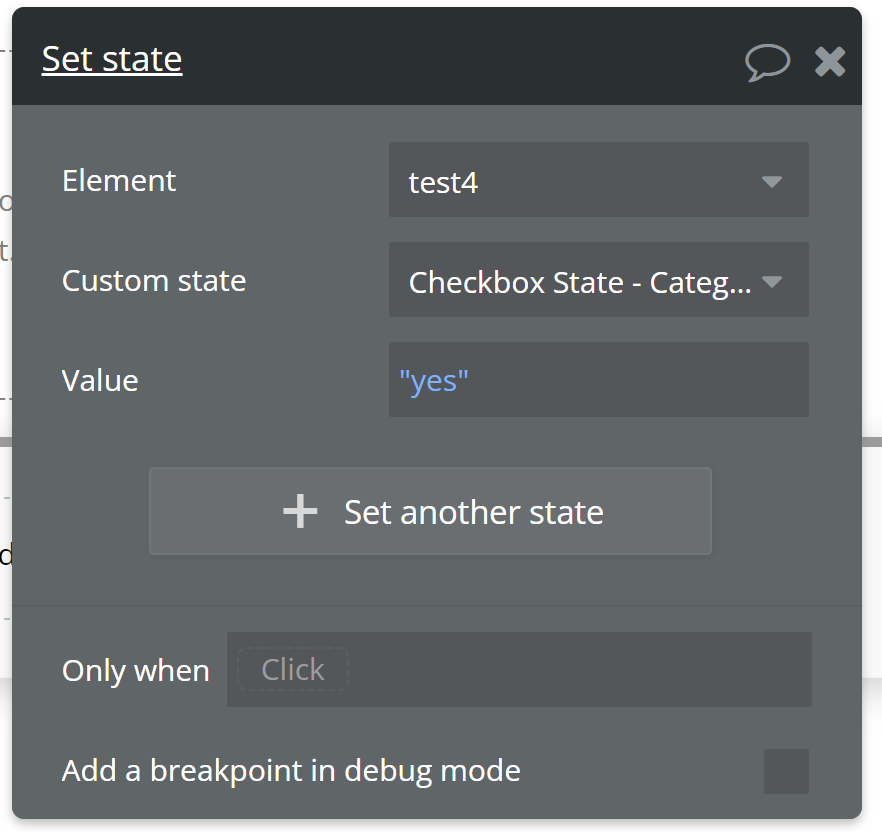Edit the blue "yes" value expression
882x832 pixels.
tap(434, 380)
